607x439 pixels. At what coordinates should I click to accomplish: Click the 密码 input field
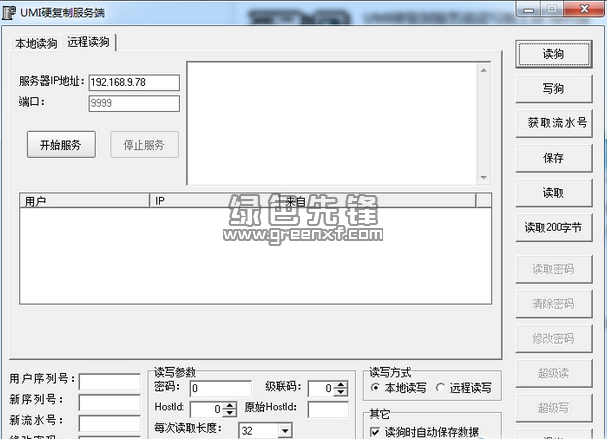tap(220, 388)
